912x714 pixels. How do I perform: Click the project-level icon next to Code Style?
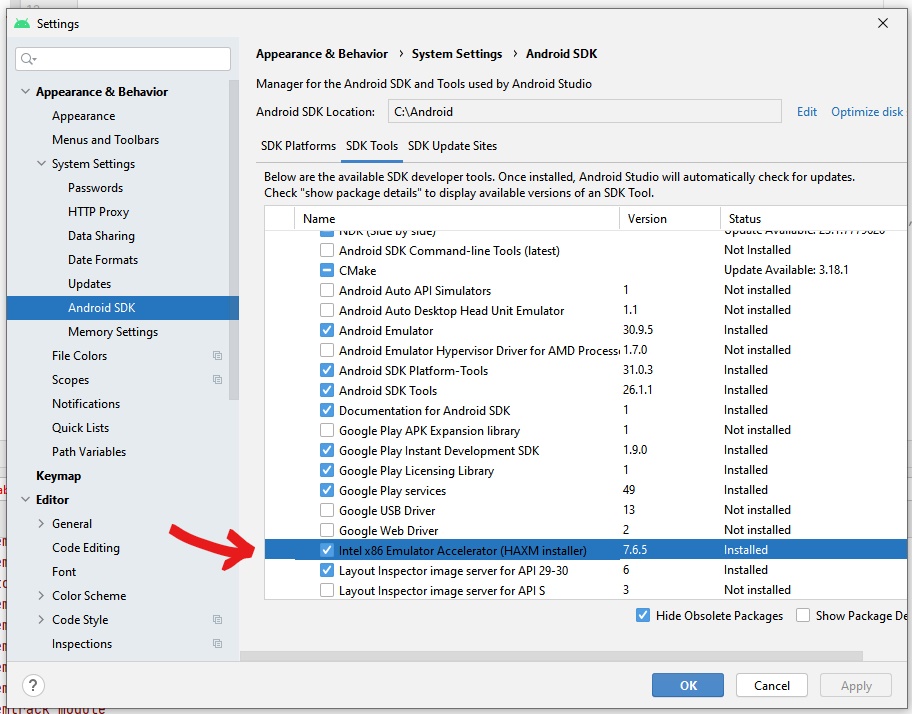pos(218,619)
